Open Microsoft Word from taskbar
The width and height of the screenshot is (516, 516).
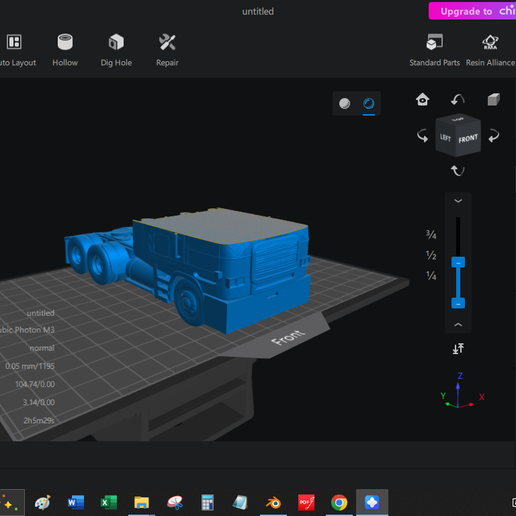point(76,502)
